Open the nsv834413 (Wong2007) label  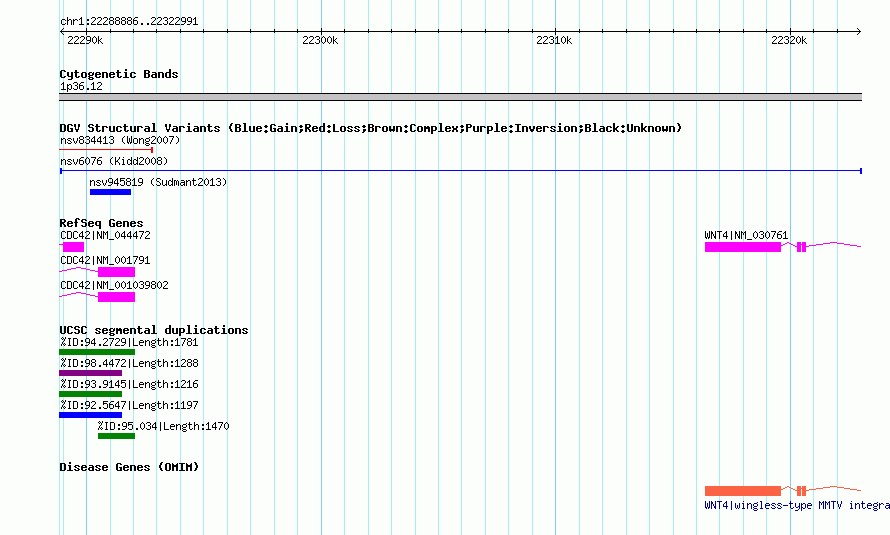coord(120,140)
